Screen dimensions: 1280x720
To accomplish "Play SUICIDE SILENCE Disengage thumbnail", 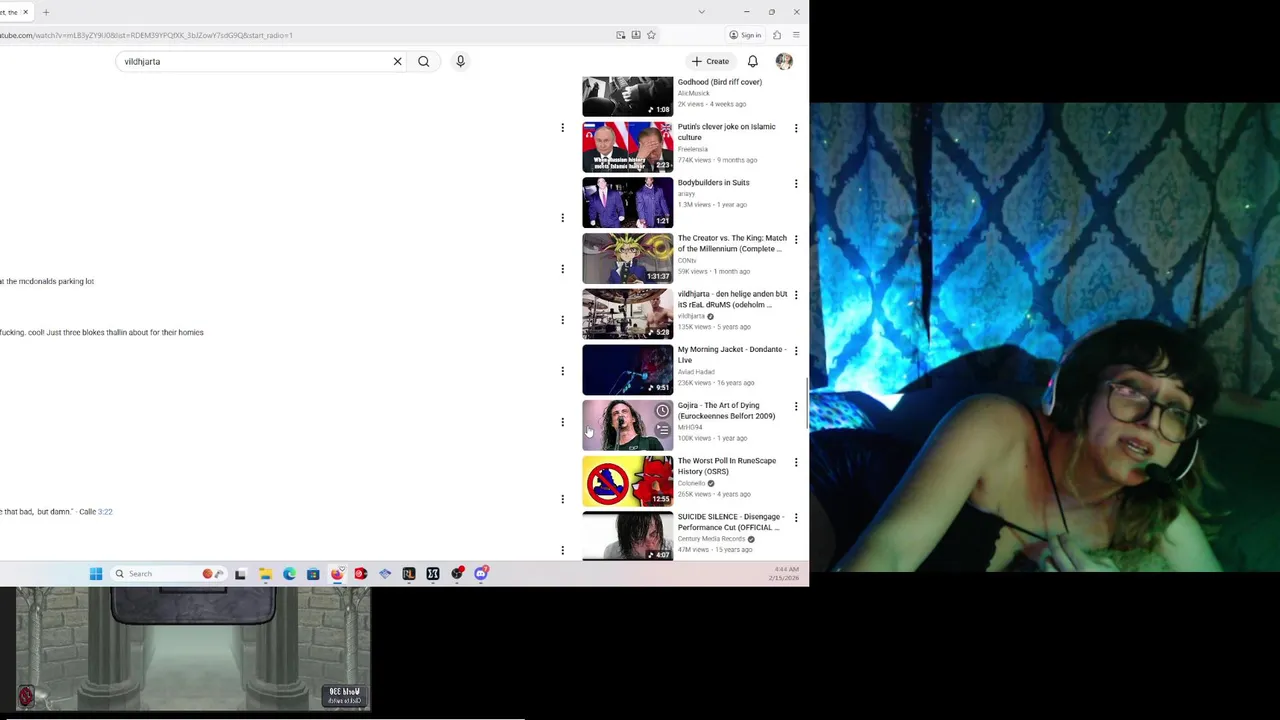I will click(x=628, y=536).
